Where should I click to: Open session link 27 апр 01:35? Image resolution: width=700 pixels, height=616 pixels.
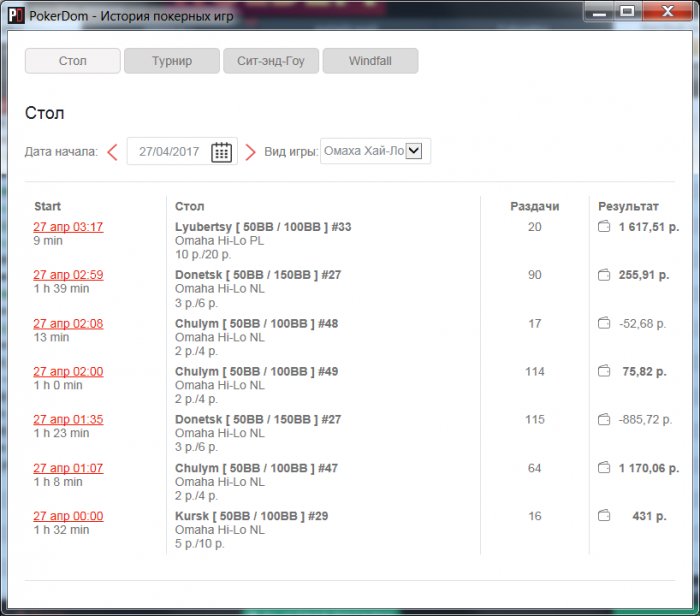coord(68,420)
